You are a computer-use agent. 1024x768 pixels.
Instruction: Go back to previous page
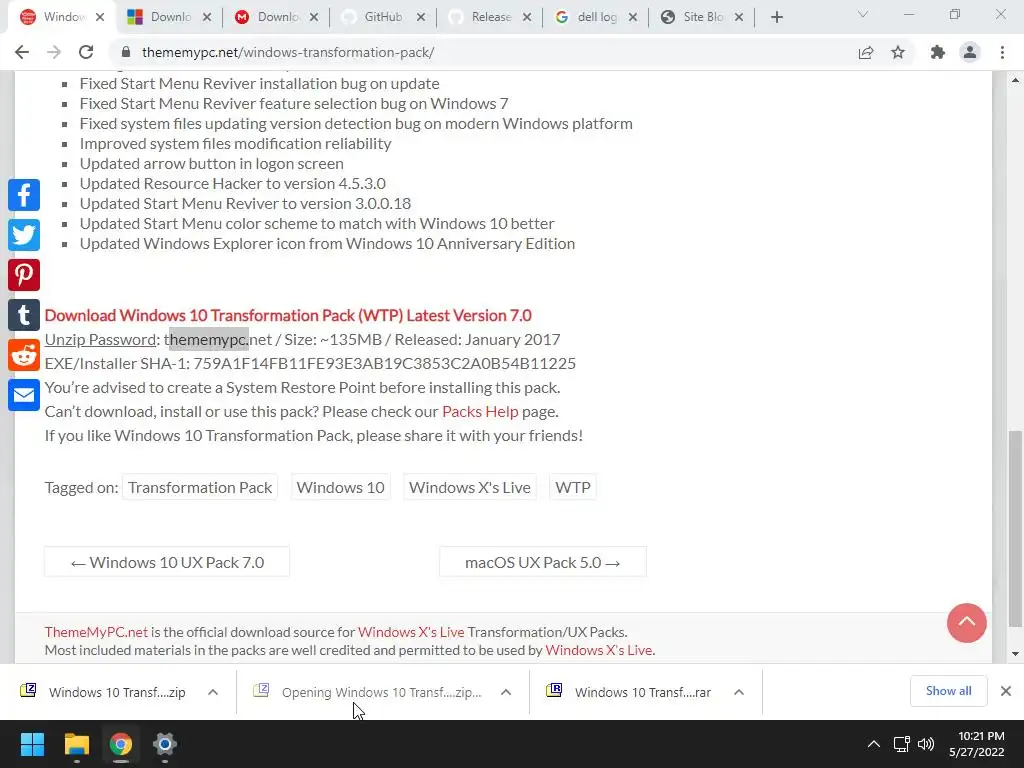[x=22, y=52]
